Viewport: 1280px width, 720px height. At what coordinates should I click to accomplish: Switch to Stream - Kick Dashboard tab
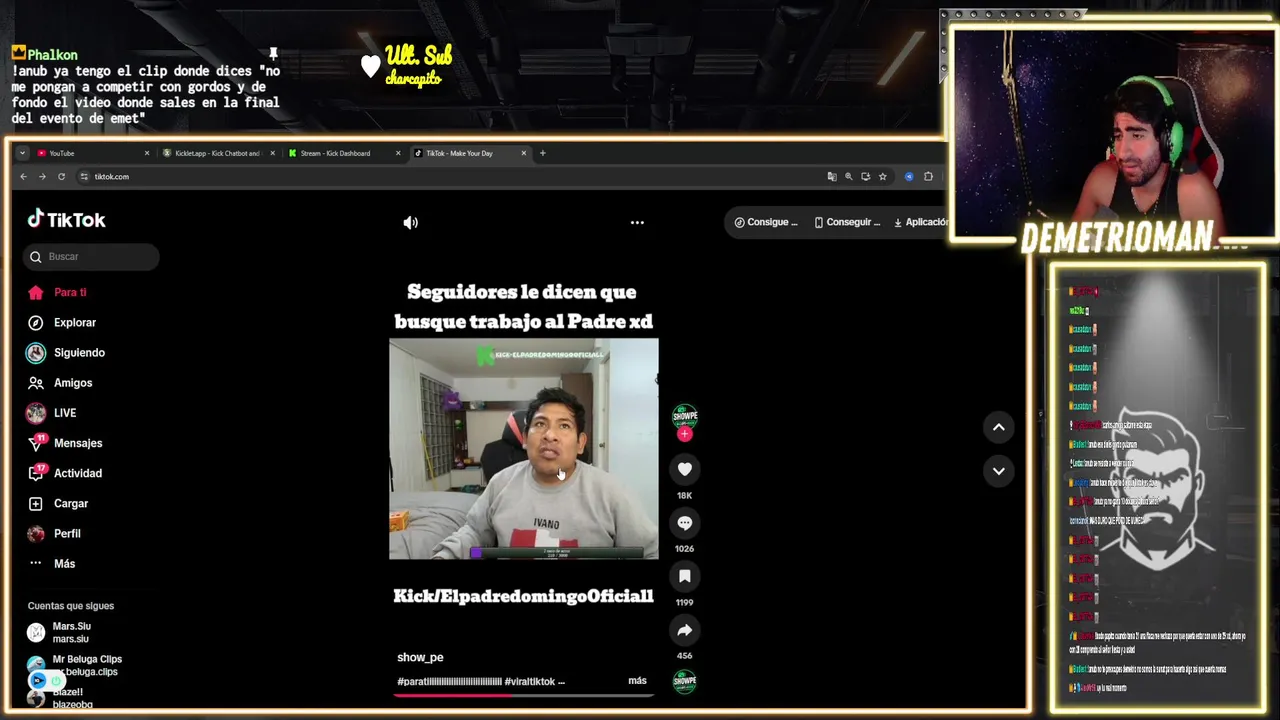coord(335,153)
